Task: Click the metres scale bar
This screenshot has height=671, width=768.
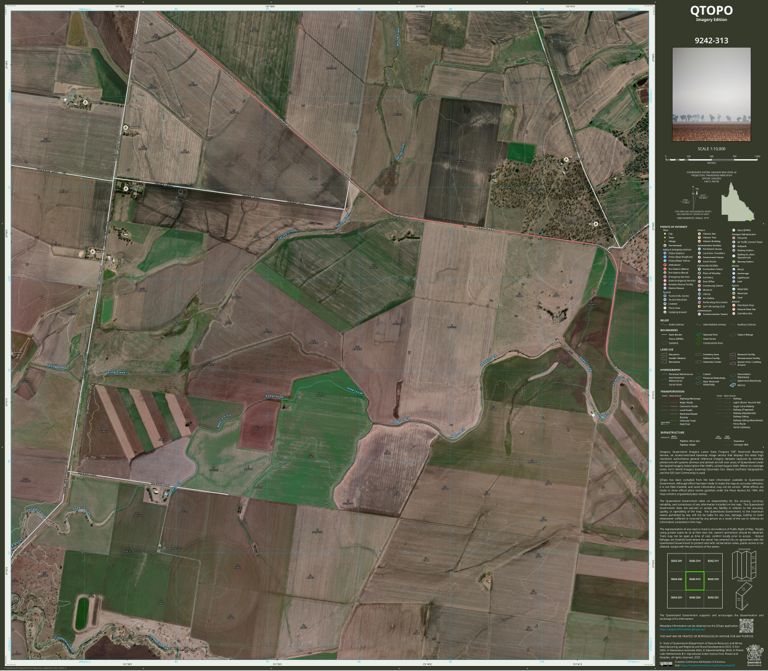Action: coord(712,159)
